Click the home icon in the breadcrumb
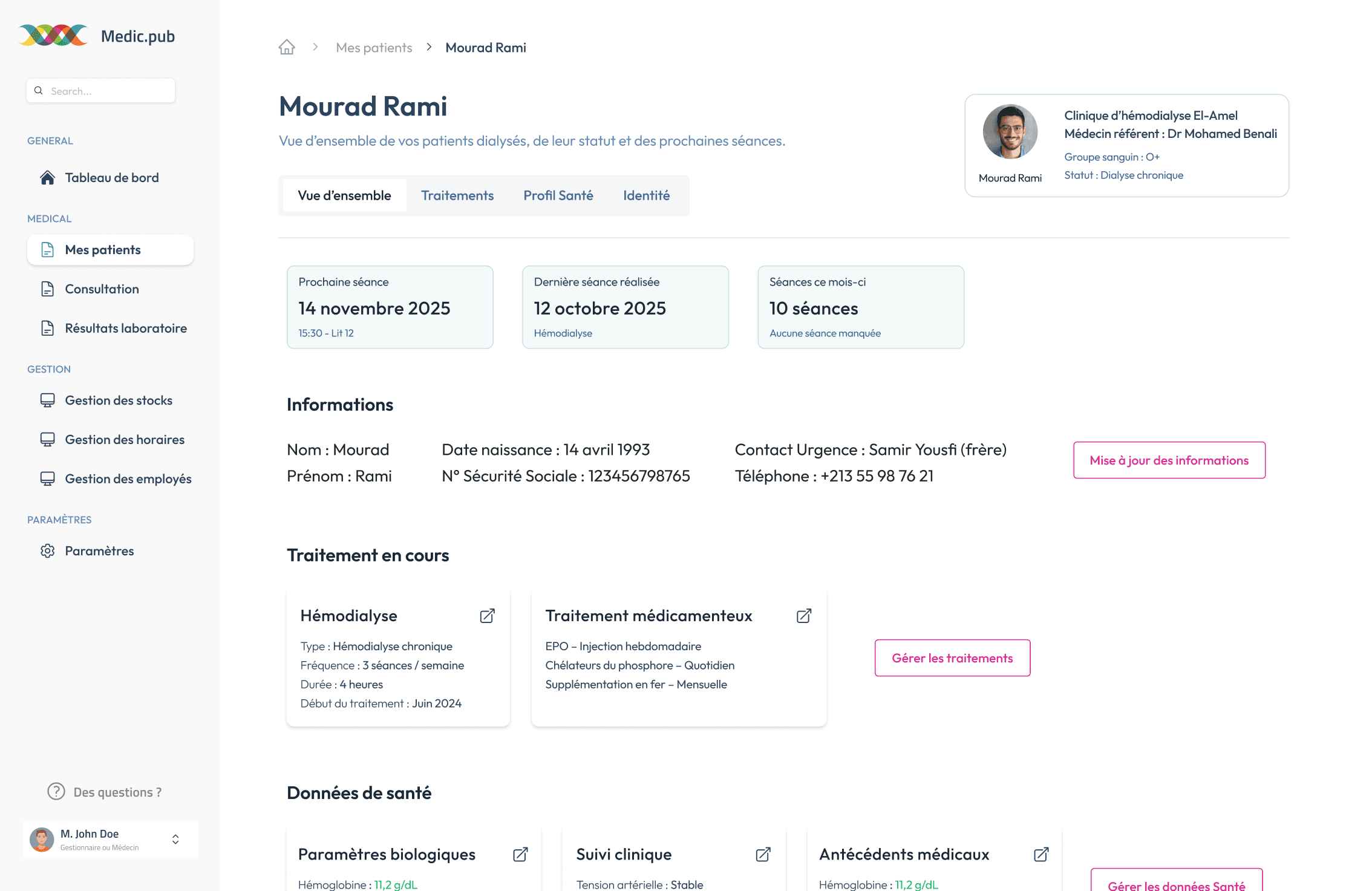This screenshot has height=891, width=1372. 287,47
